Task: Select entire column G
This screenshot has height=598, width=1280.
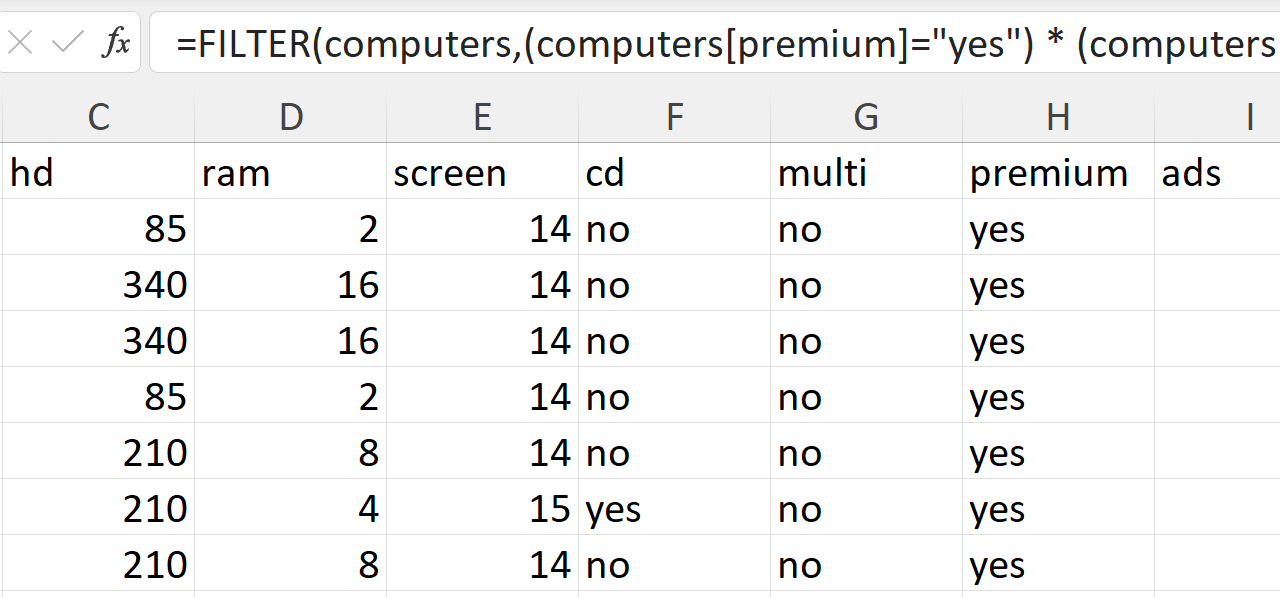Action: [x=866, y=118]
